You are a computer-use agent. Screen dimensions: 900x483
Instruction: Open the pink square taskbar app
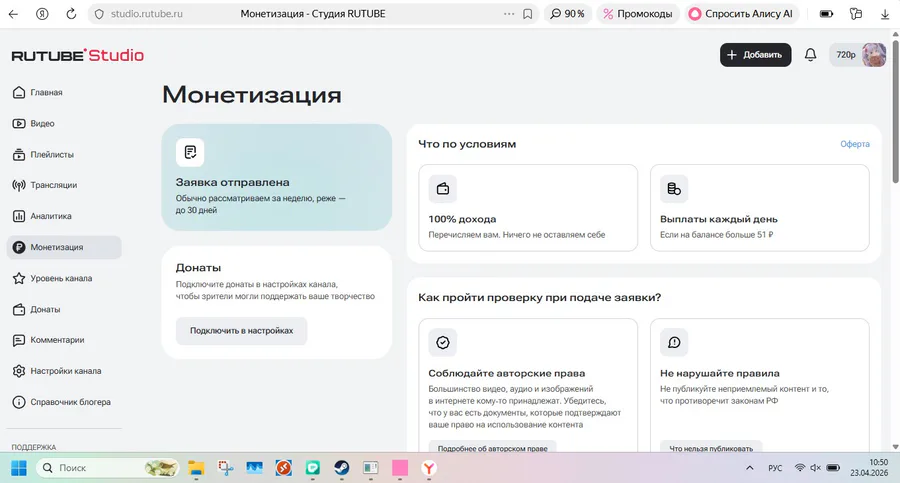(x=400, y=468)
